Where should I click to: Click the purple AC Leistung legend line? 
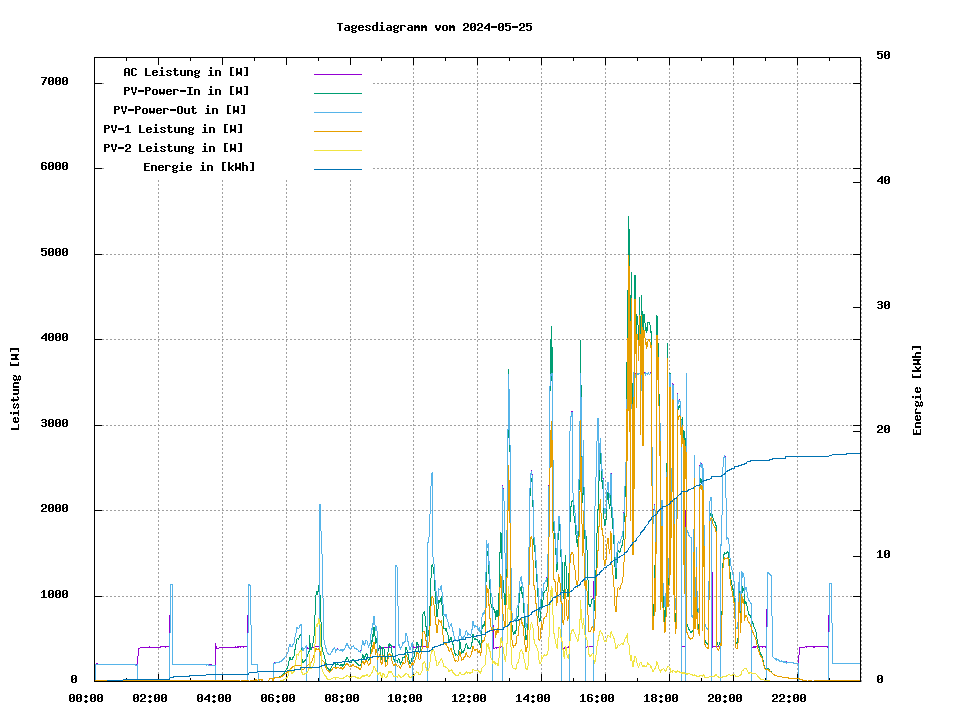[337, 74]
